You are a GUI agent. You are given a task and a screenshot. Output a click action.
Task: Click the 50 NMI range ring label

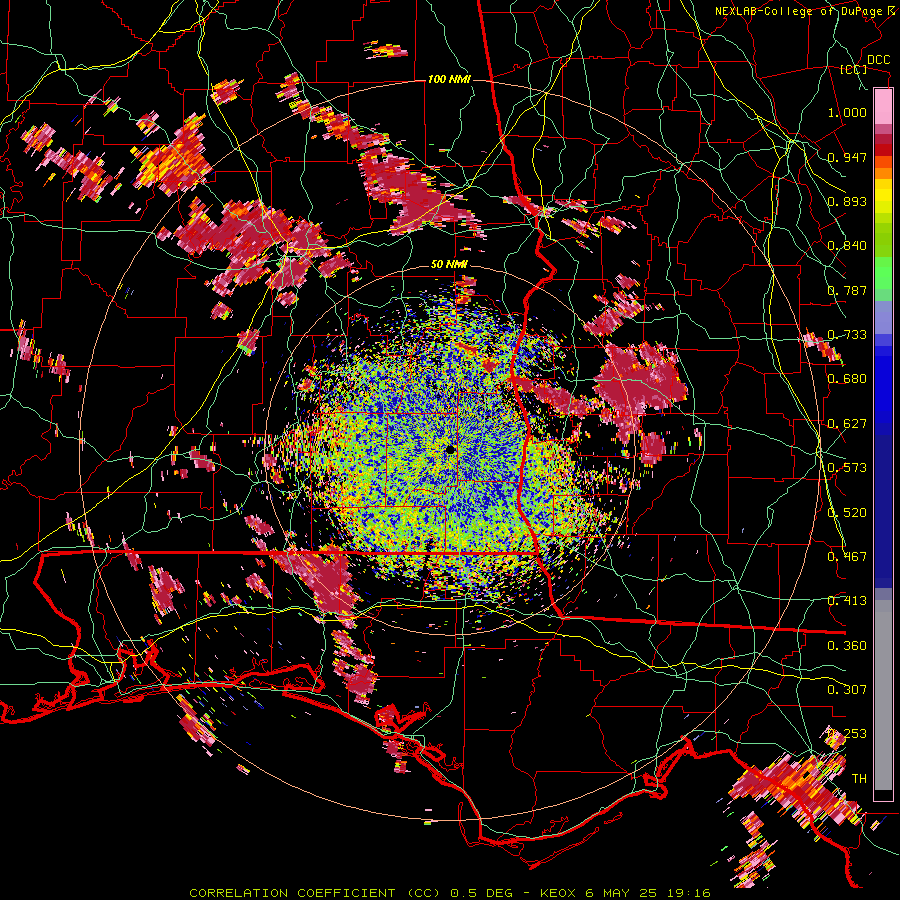(x=449, y=264)
